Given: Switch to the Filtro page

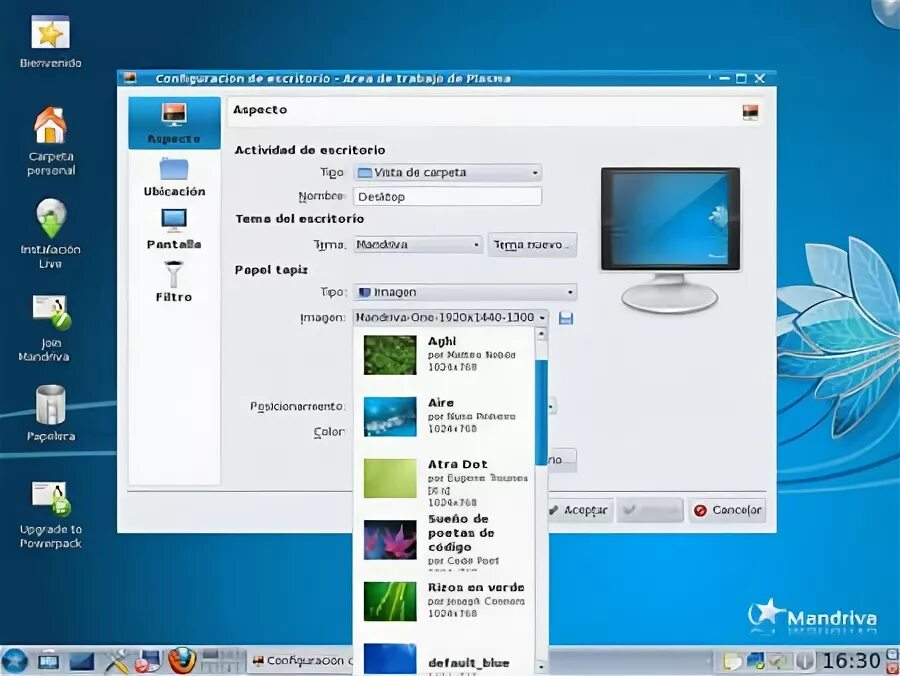Looking at the screenshot, I should (x=174, y=281).
